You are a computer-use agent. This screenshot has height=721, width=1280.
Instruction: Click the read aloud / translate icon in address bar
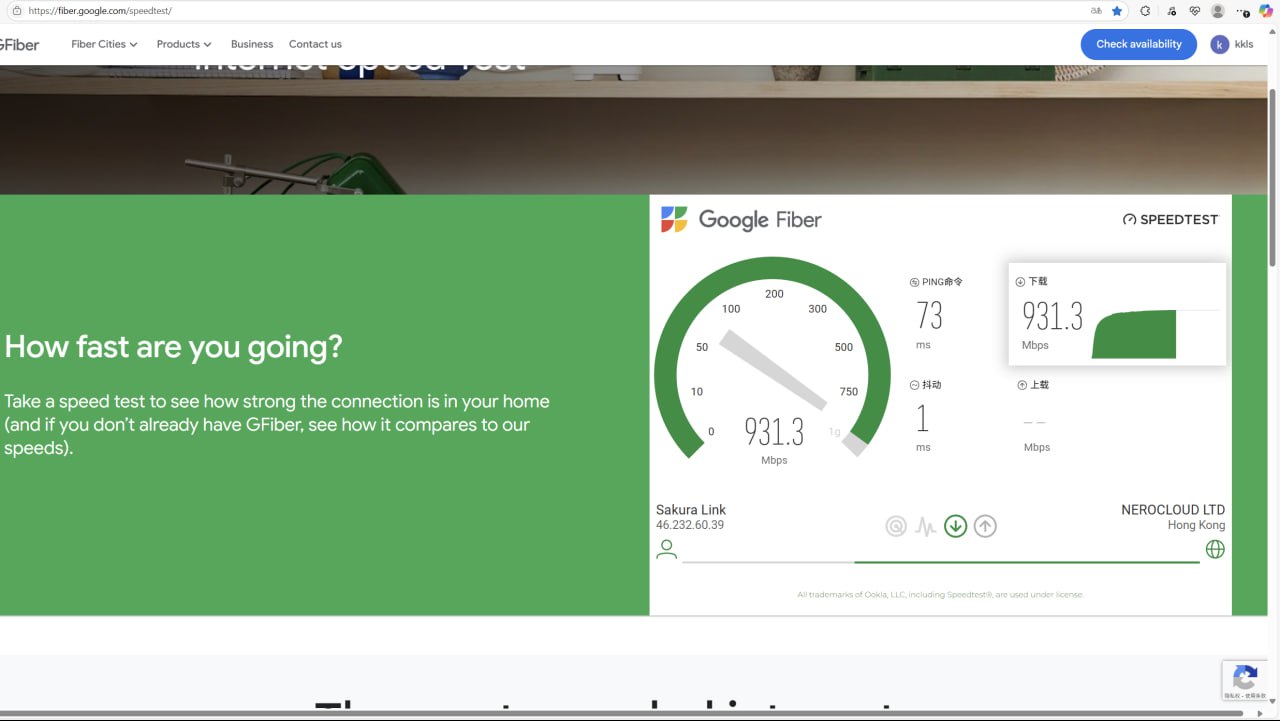click(1096, 11)
